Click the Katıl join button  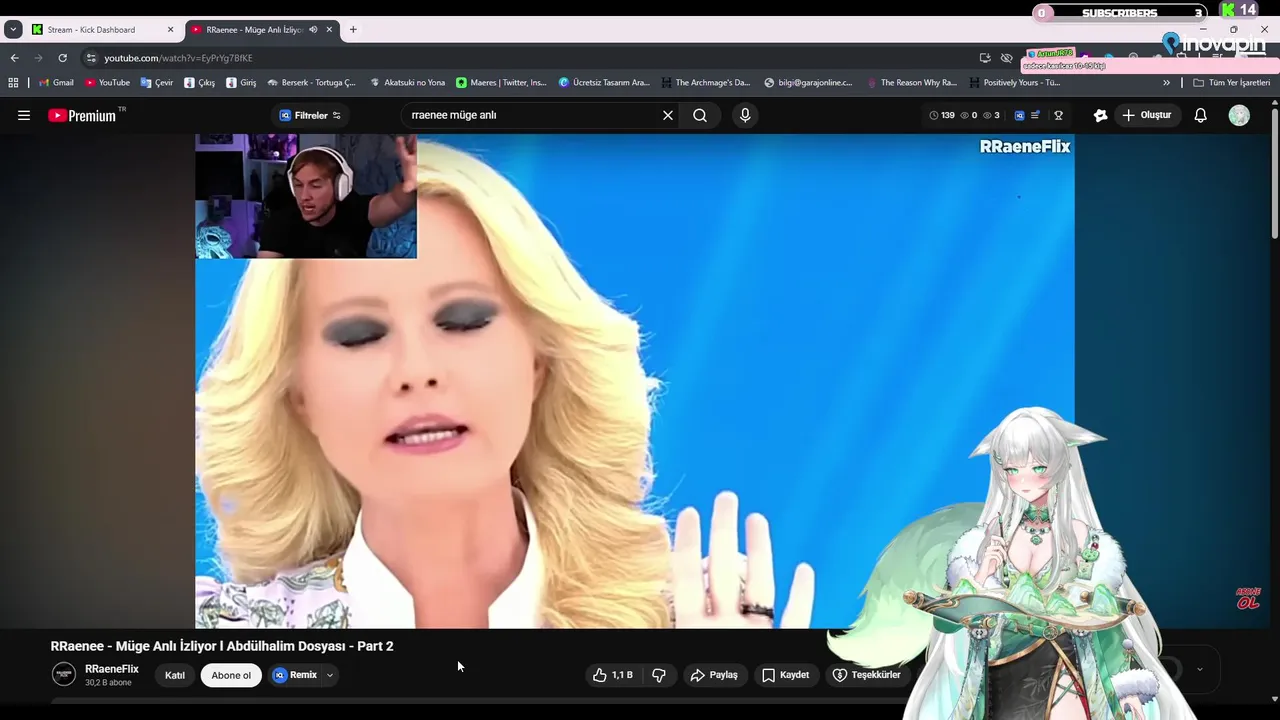tap(175, 675)
